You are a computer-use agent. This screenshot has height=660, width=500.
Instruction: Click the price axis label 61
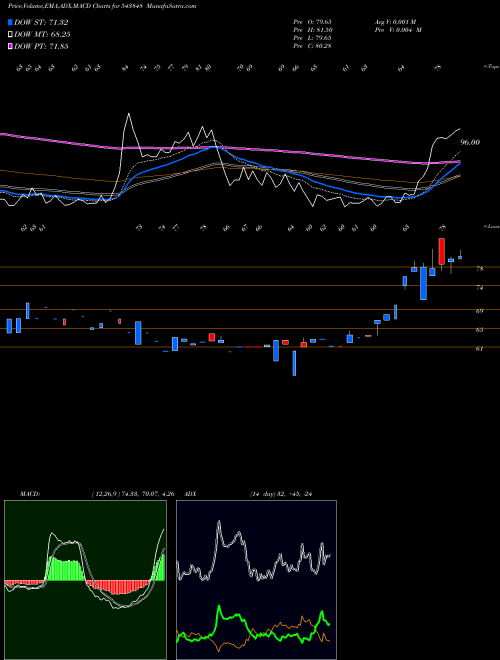(x=479, y=349)
